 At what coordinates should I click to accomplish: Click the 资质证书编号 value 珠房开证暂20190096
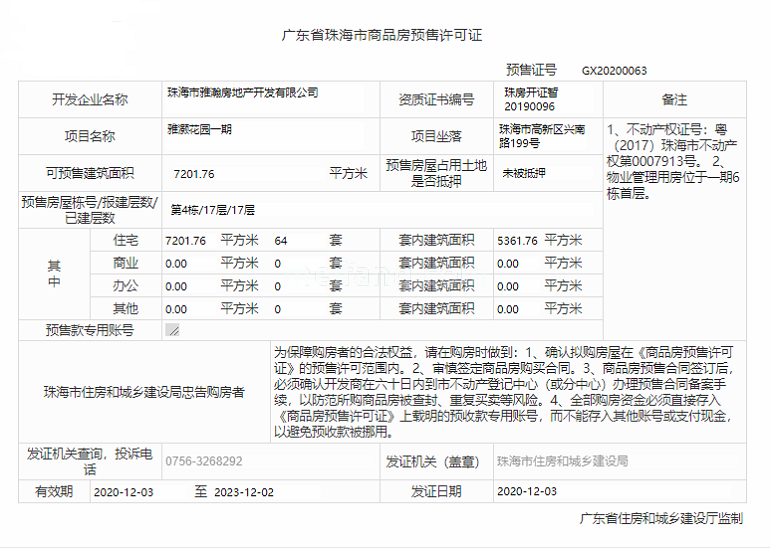529,99
